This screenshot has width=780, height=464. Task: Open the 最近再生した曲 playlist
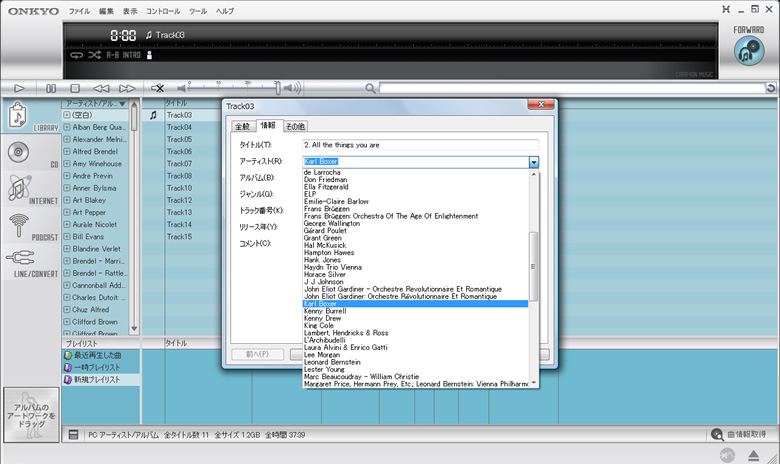coord(98,356)
